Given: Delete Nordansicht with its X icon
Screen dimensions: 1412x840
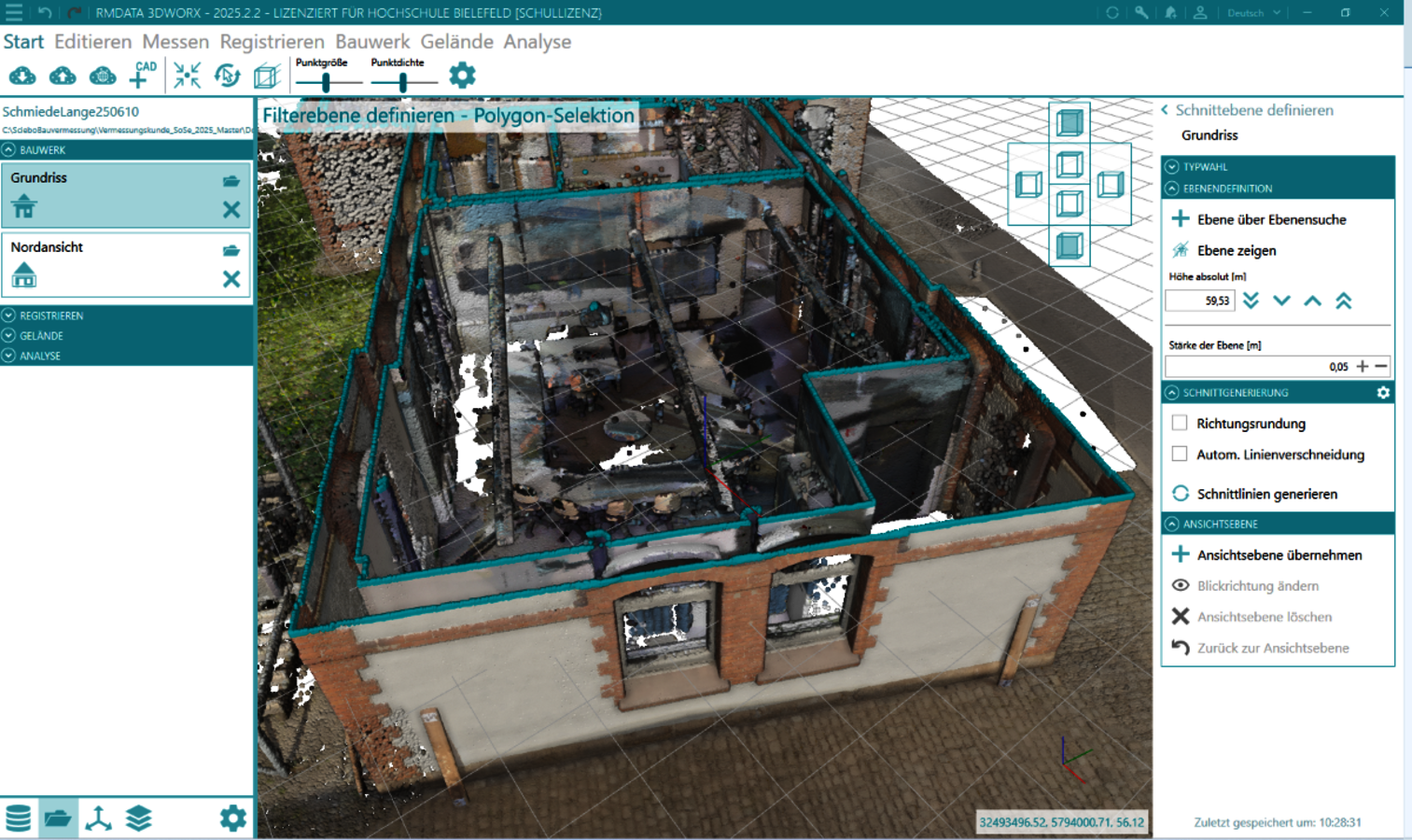Looking at the screenshot, I should (x=231, y=279).
